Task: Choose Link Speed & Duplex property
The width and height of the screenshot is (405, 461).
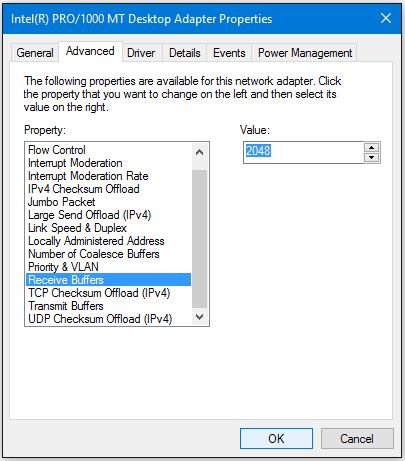Action: tap(108, 228)
